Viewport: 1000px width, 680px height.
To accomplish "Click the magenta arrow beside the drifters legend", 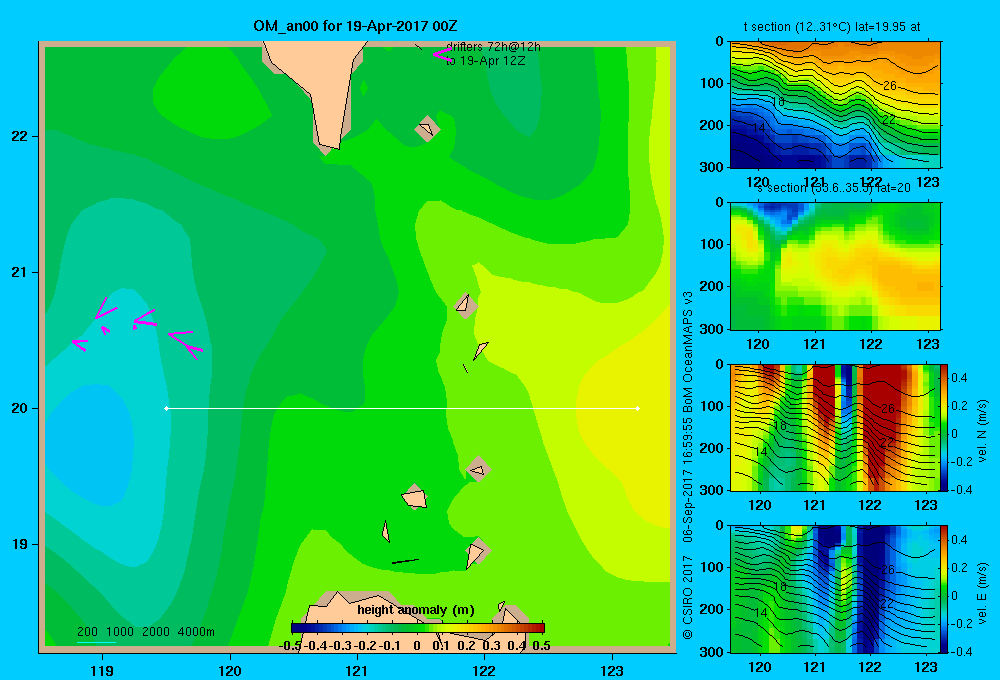I will pyautogui.click(x=442, y=55).
